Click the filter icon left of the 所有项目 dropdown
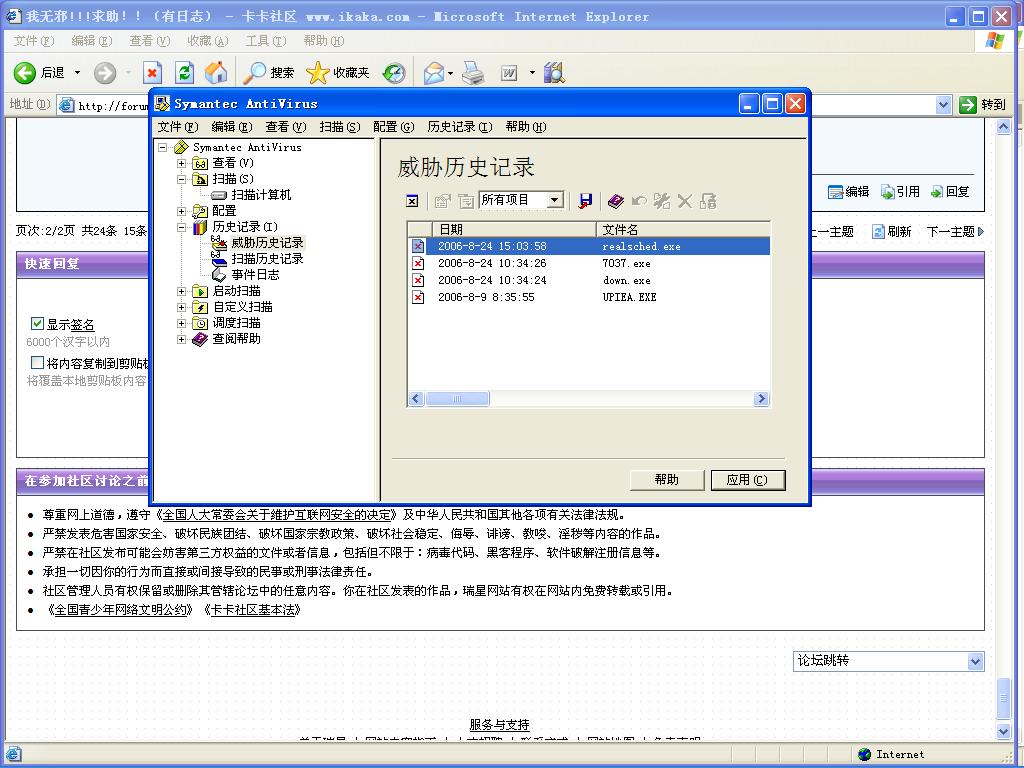The image size is (1024, 768). 466,201
